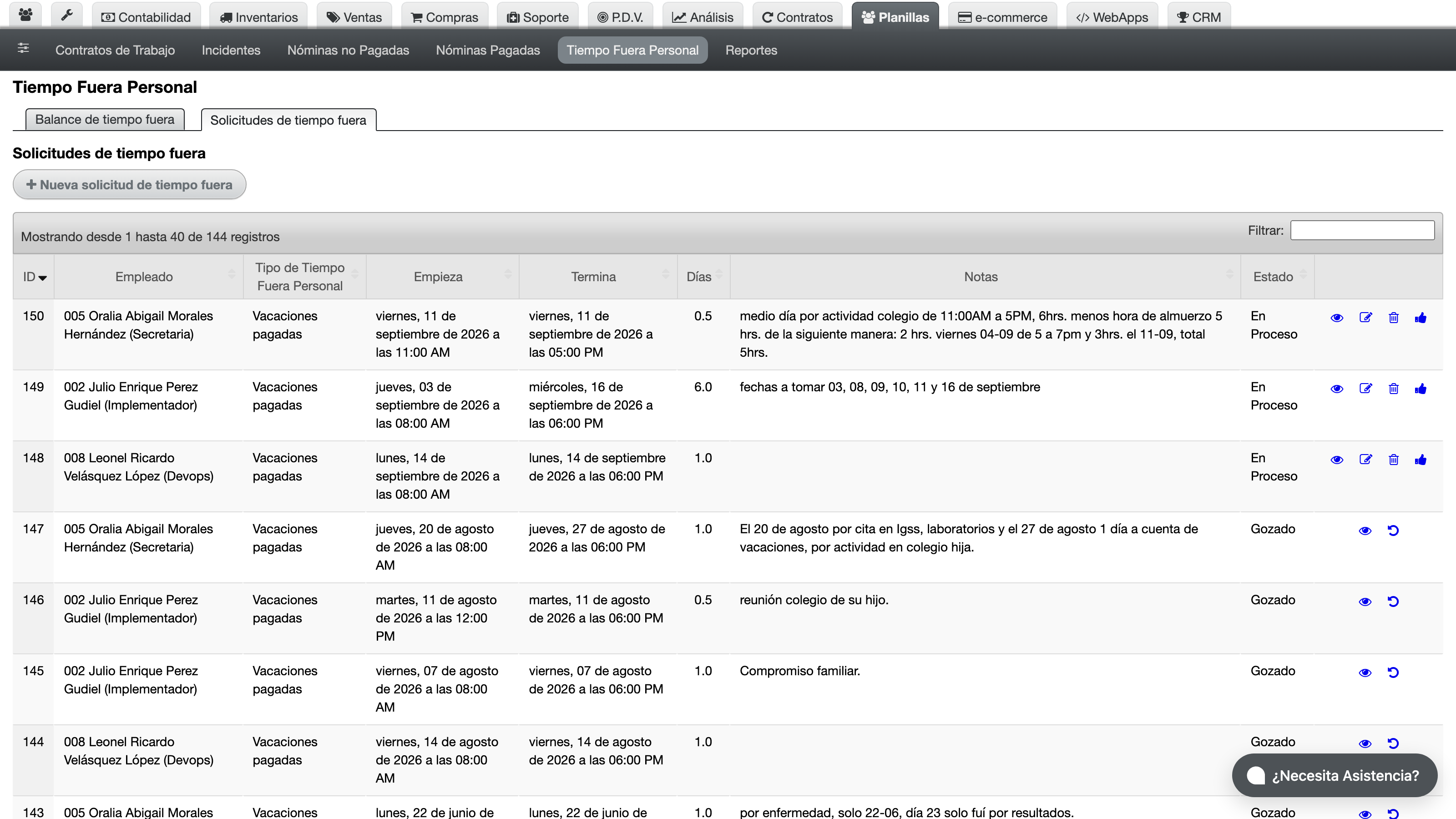View request 145 details eye icon

point(1365,672)
